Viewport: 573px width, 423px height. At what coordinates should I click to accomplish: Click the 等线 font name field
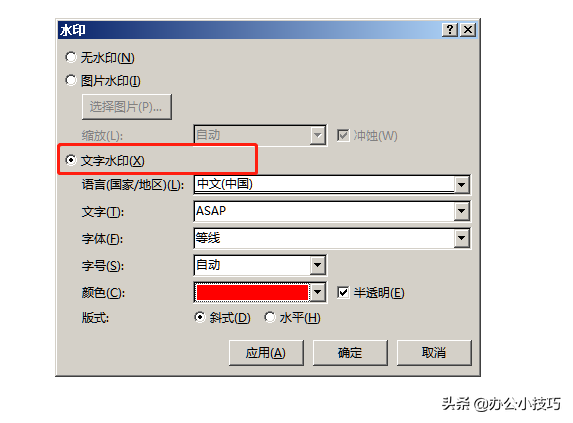(325, 238)
